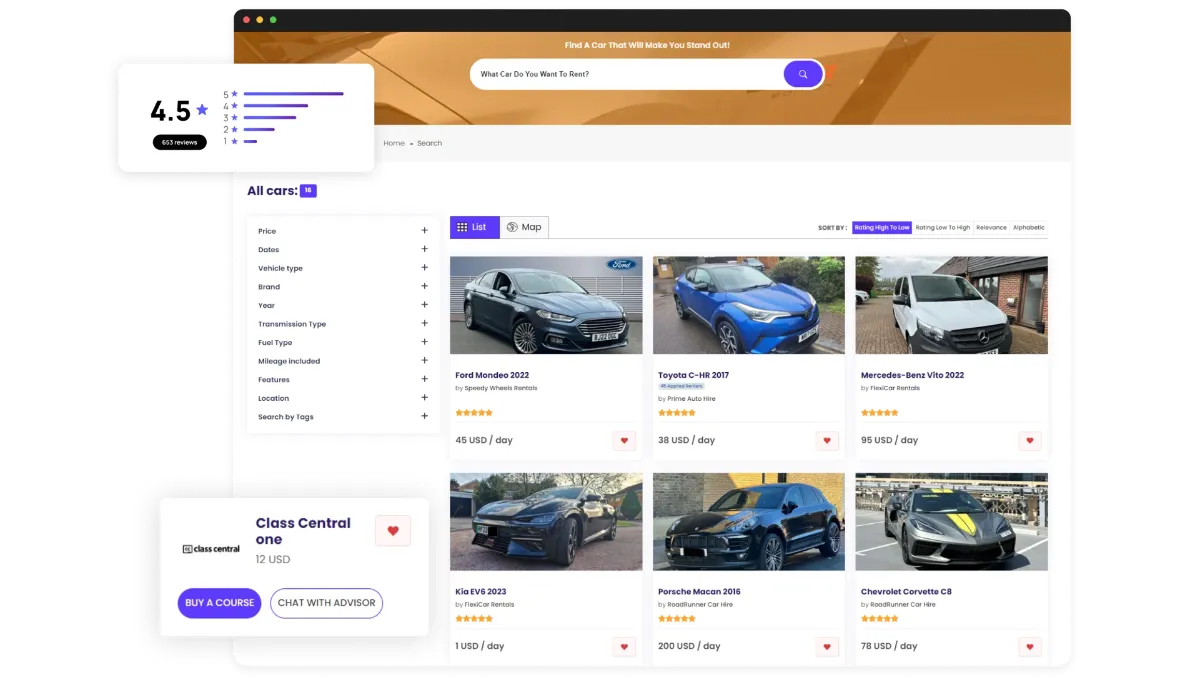Open the Kia EV6 car photo
The width and height of the screenshot is (1200, 695).
pos(546,522)
